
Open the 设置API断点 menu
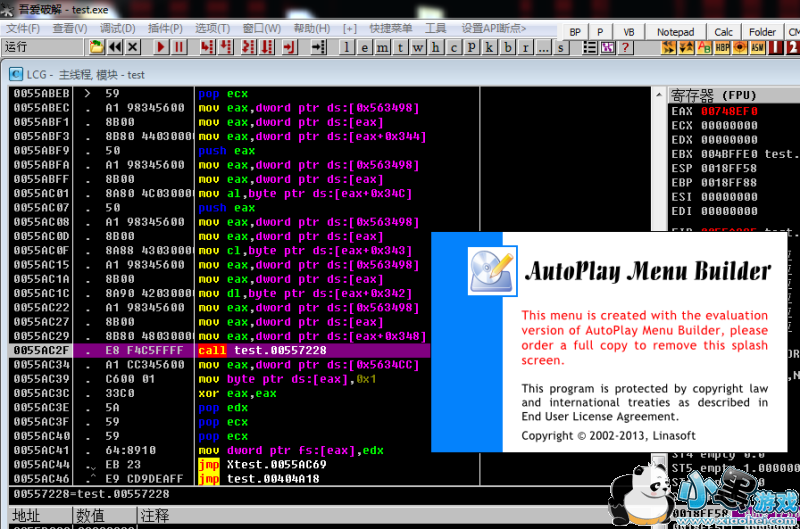[x=493, y=28]
